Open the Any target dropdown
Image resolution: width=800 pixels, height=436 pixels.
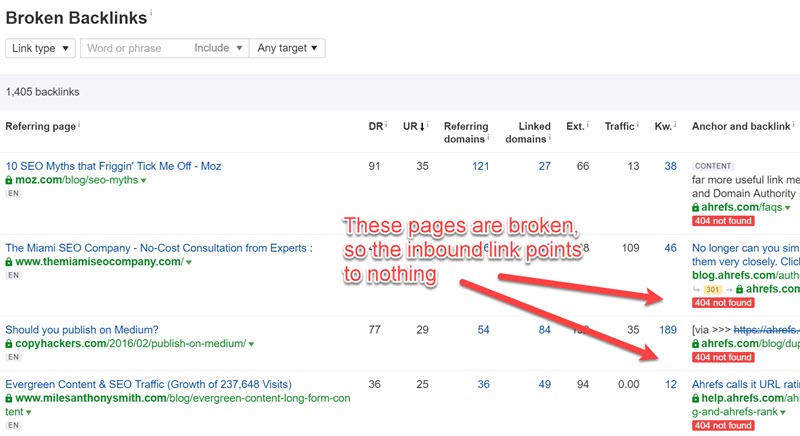click(287, 48)
